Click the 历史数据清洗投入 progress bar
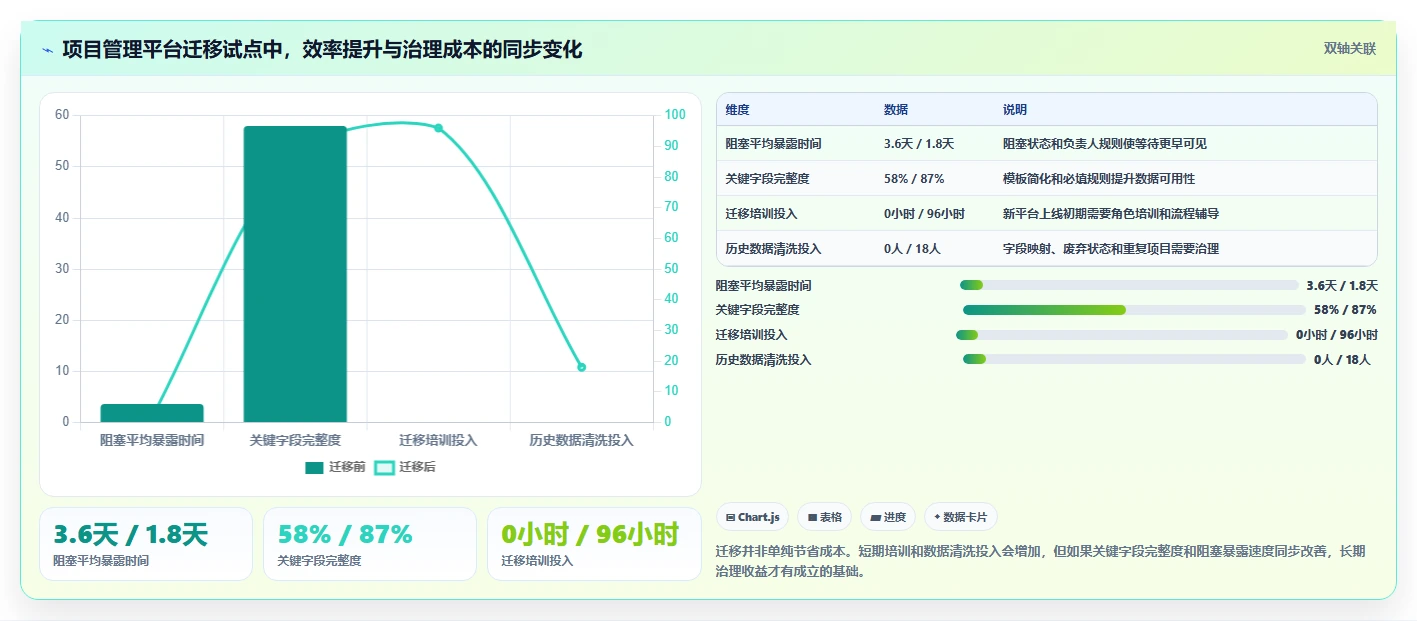Screen dimensions: 1417x621 tap(1134, 359)
